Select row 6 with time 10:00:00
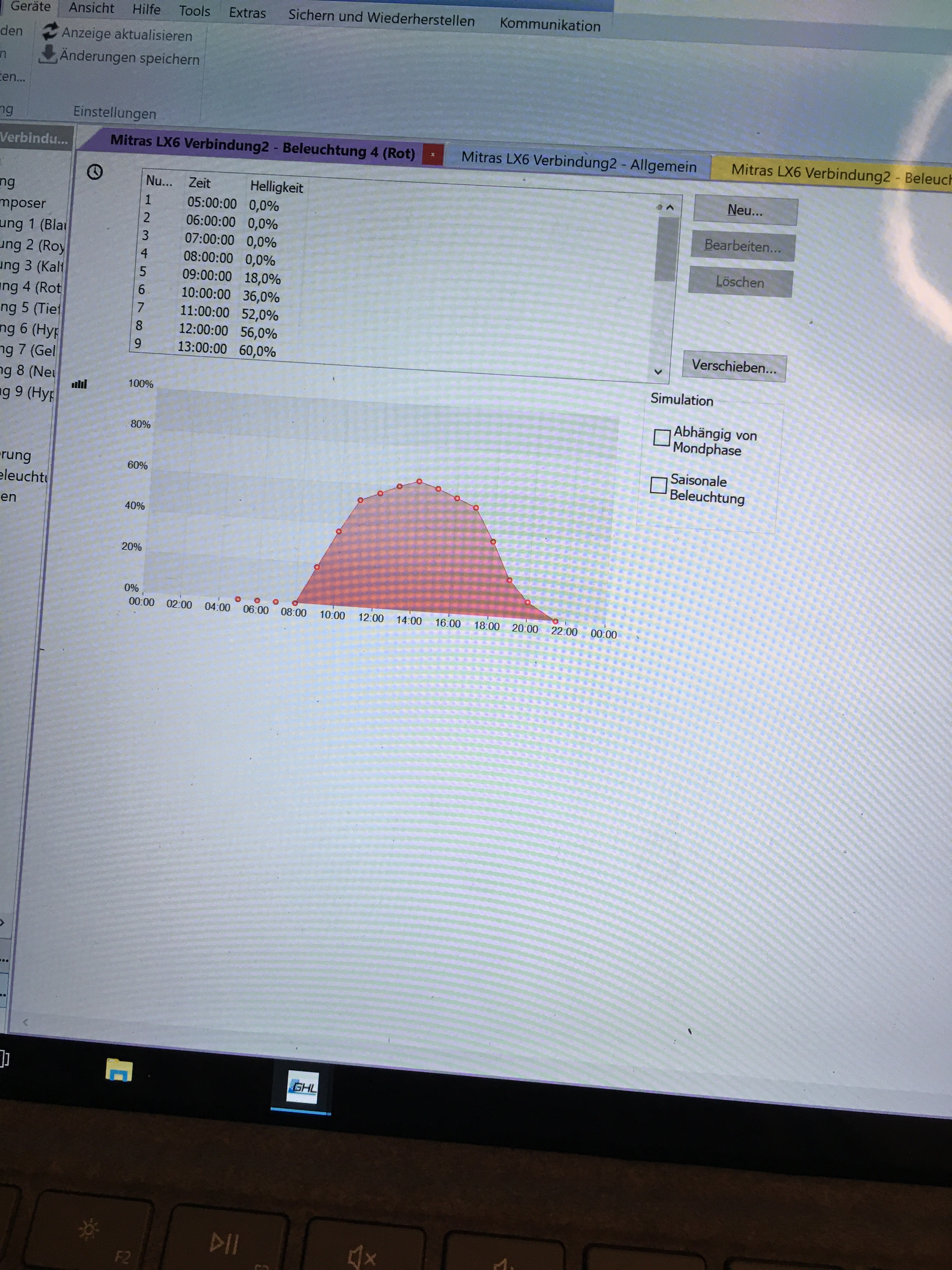The width and height of the screenshot is (952, 1270). click(208, 294)
